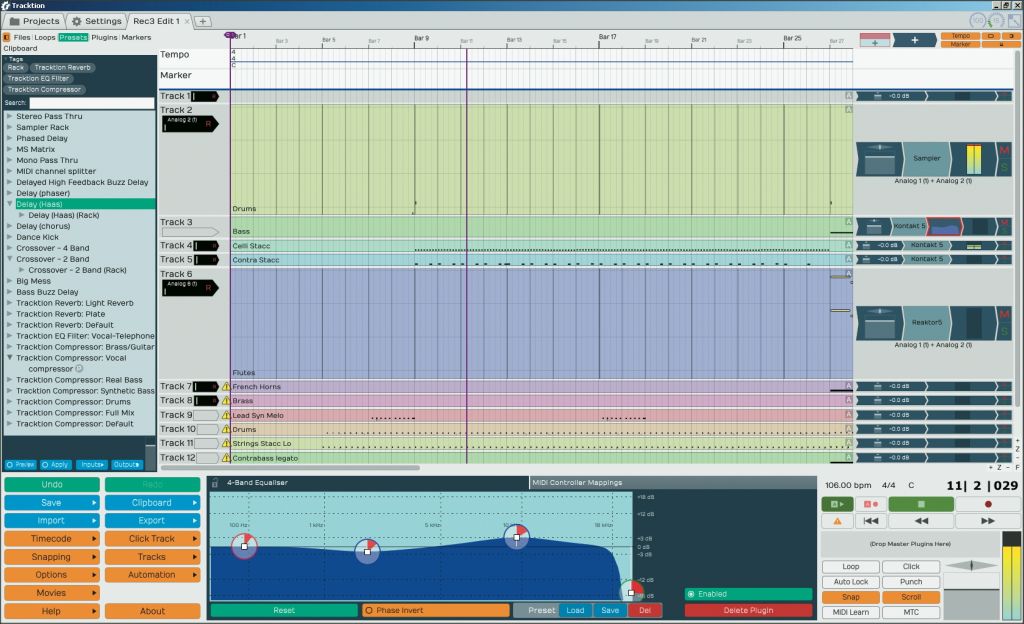Click the warning icon on Track 9 Lead Syn Melo
1024x624 pixels.
tap(226, 415)
